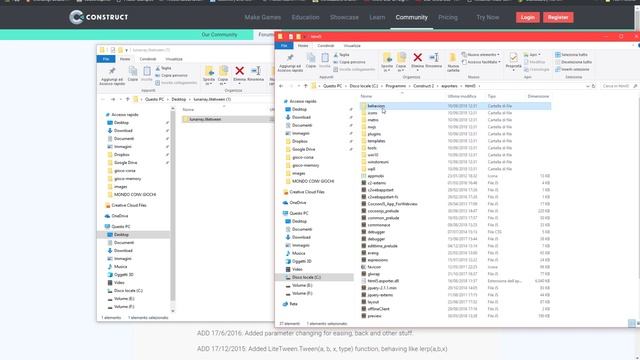Click the Showcase link in site navigation

[x=344, y=18]
